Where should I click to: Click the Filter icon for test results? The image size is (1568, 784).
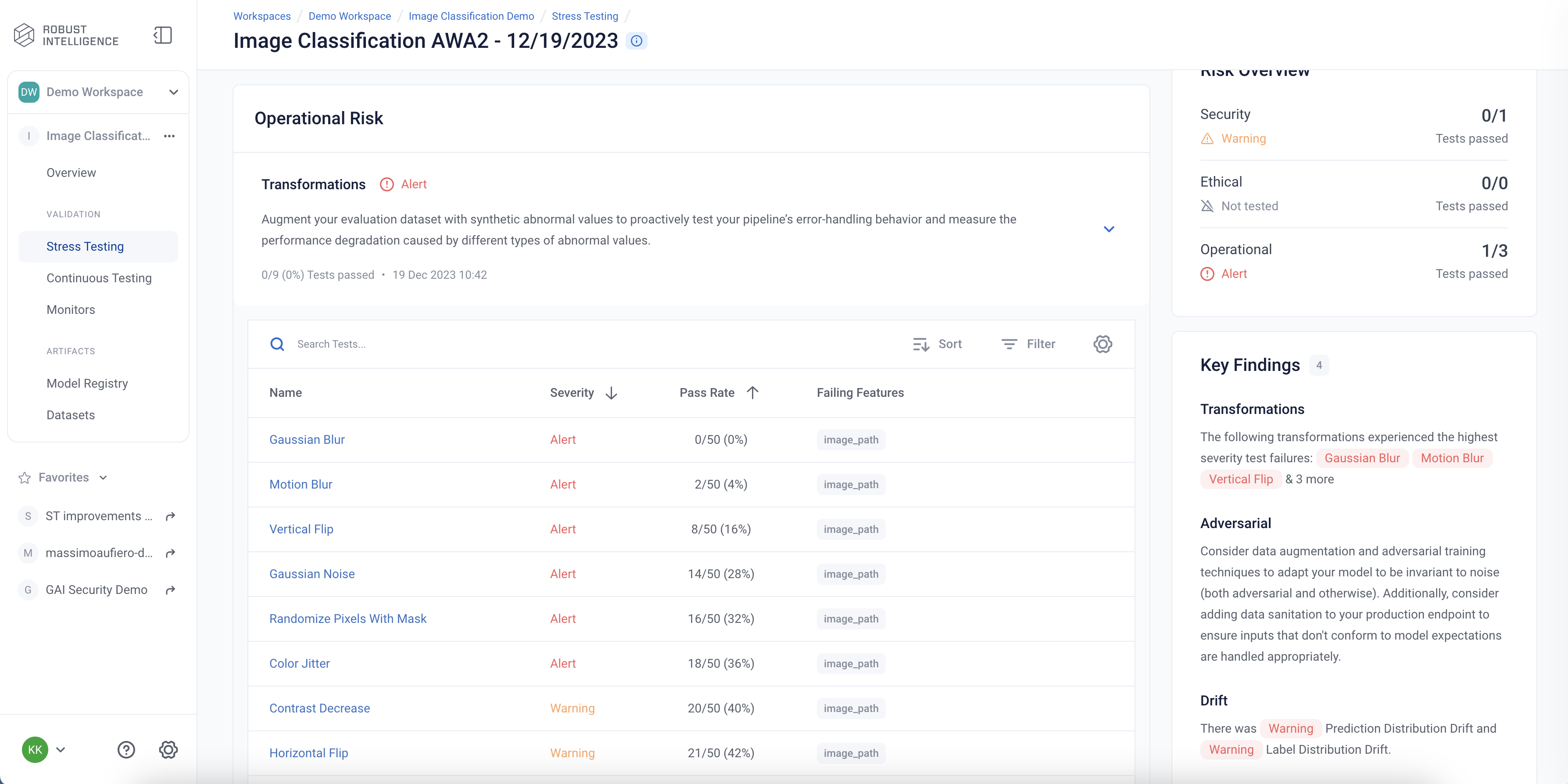(1009, 344)
